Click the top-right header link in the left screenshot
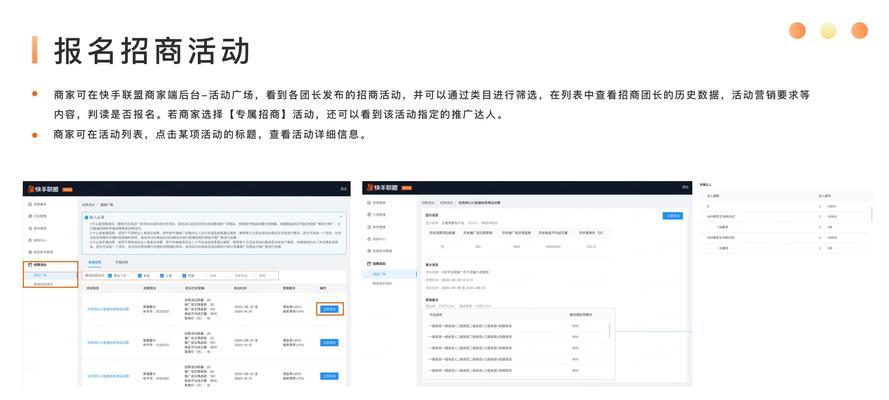The image size is (889, 400). coord(343,189)
